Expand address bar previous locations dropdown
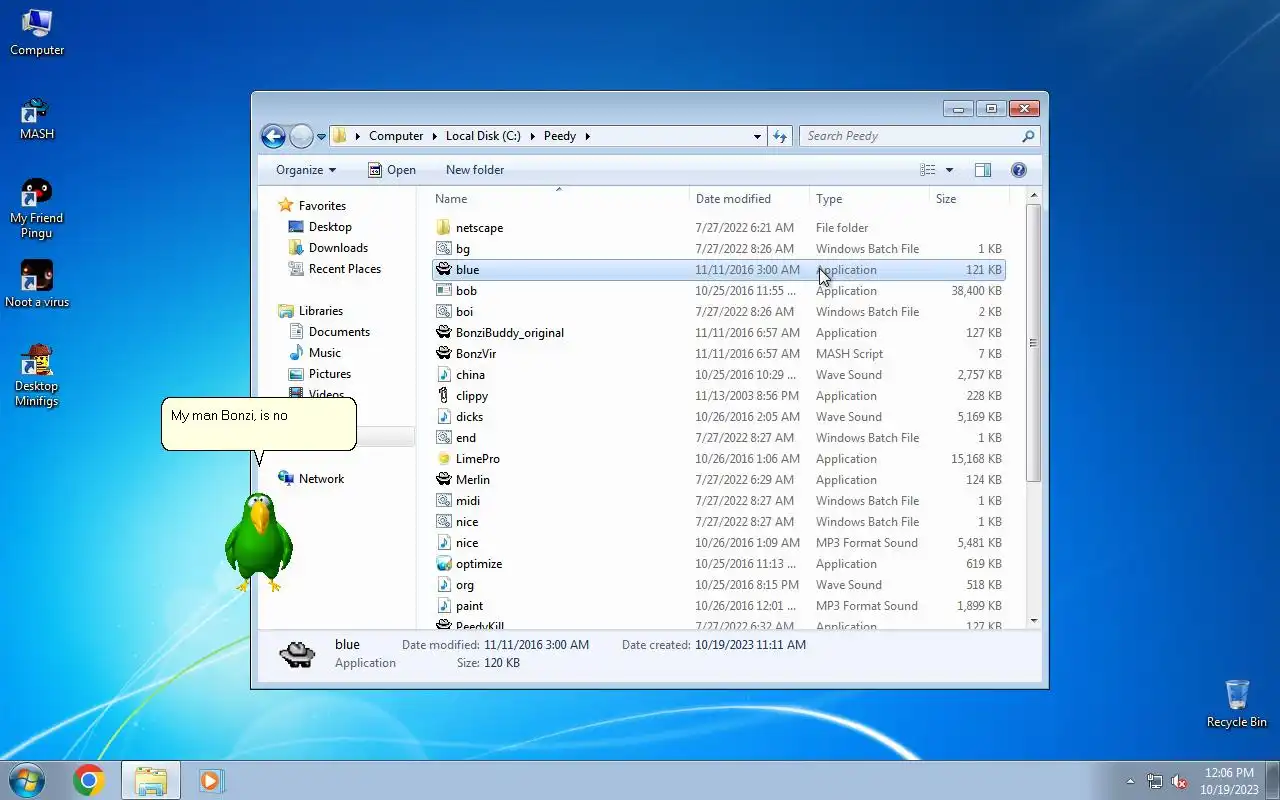This screenshot has width=1280, height=800. [x=756, y=136]
